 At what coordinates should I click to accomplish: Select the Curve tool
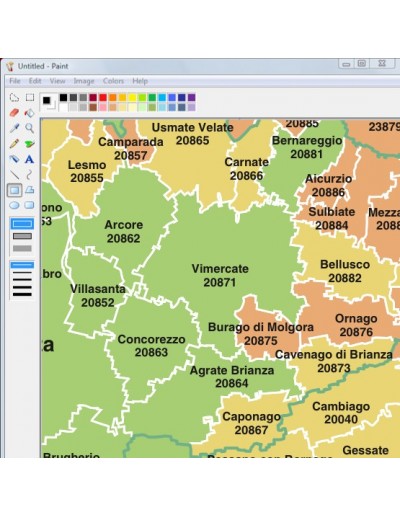tap(30, 174)
